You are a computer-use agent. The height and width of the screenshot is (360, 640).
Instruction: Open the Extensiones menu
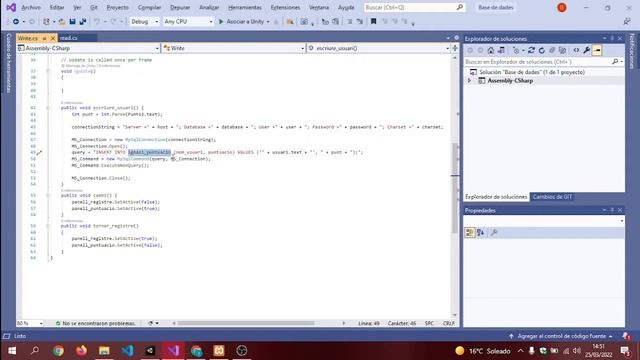(285, 7)
